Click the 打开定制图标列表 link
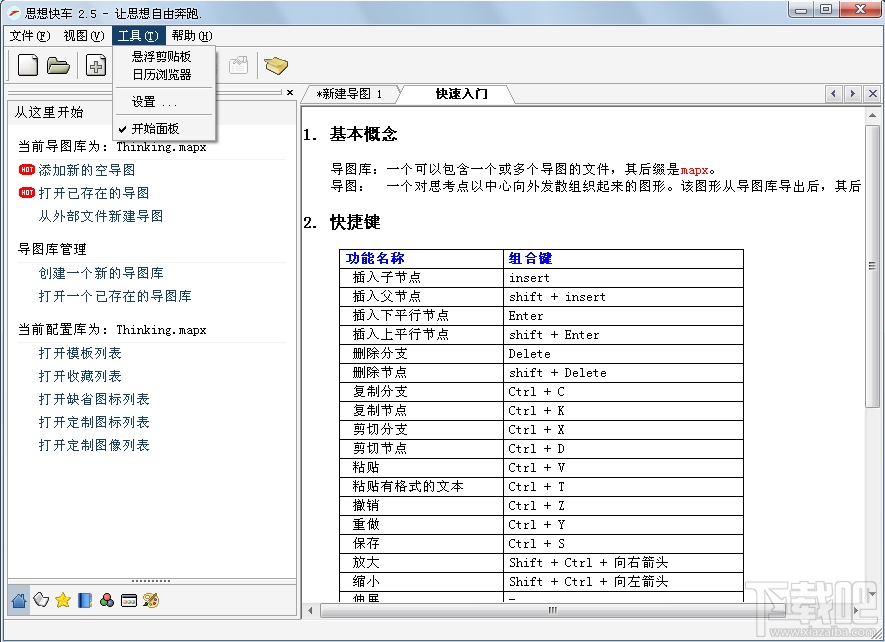This screenshot has height=642, width=885. [94, 422]
